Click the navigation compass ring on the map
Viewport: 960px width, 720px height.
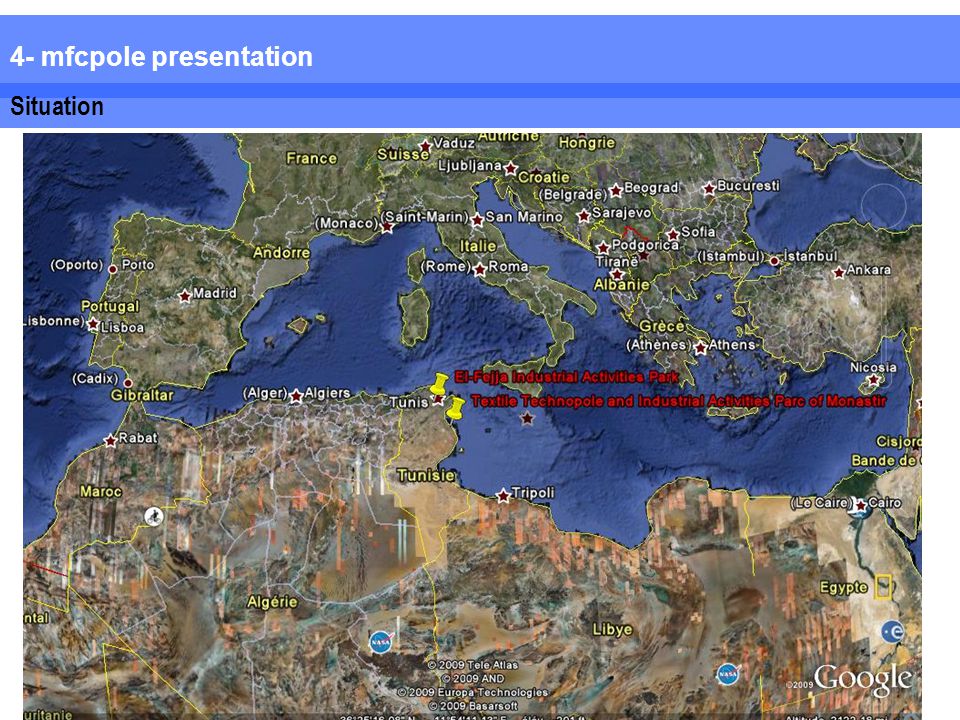tap(883, 206)
